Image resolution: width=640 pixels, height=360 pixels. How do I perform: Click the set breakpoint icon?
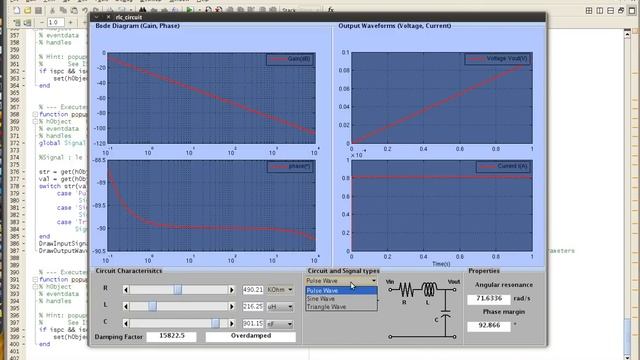tap(209, 10)
